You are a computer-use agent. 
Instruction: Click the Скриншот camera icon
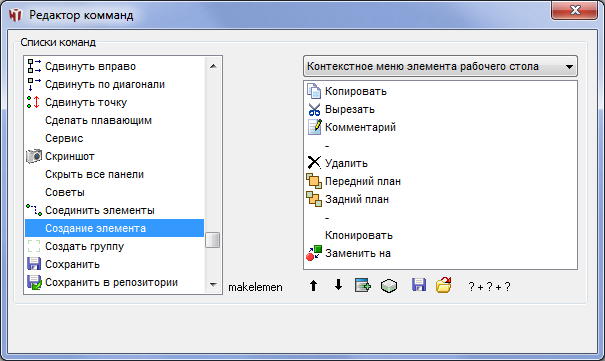point(34,156)
